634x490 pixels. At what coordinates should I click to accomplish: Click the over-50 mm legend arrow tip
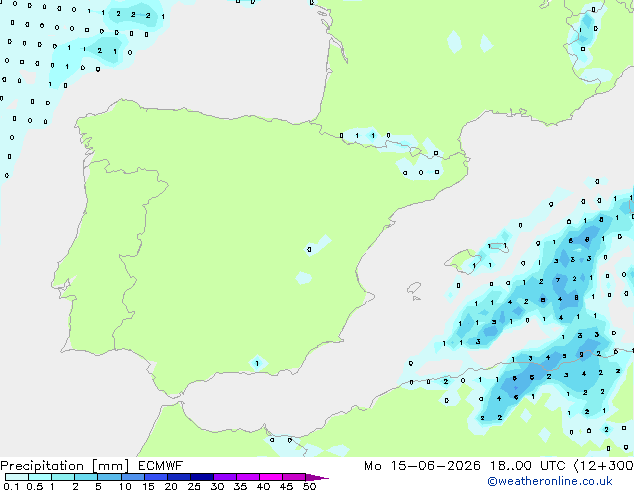tap(317, 477)
